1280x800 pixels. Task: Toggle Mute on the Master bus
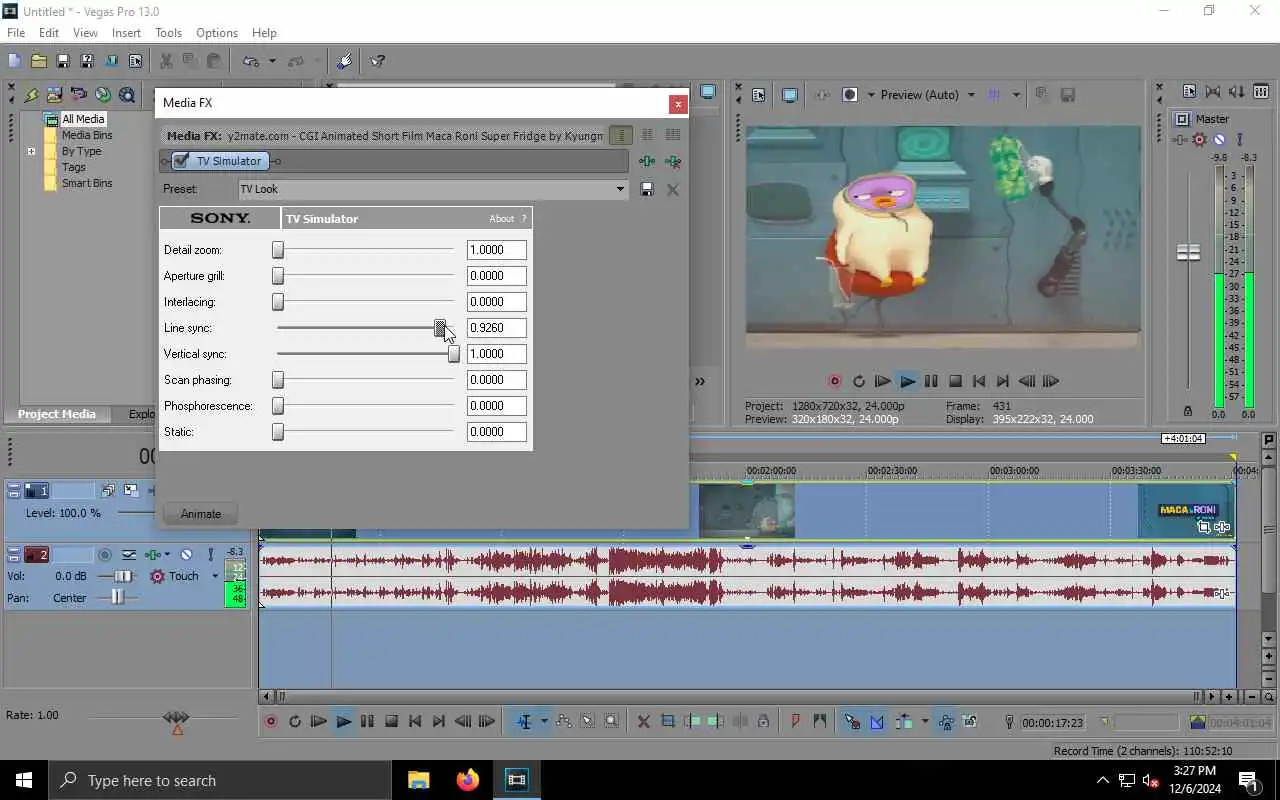tap(1219, 140)
